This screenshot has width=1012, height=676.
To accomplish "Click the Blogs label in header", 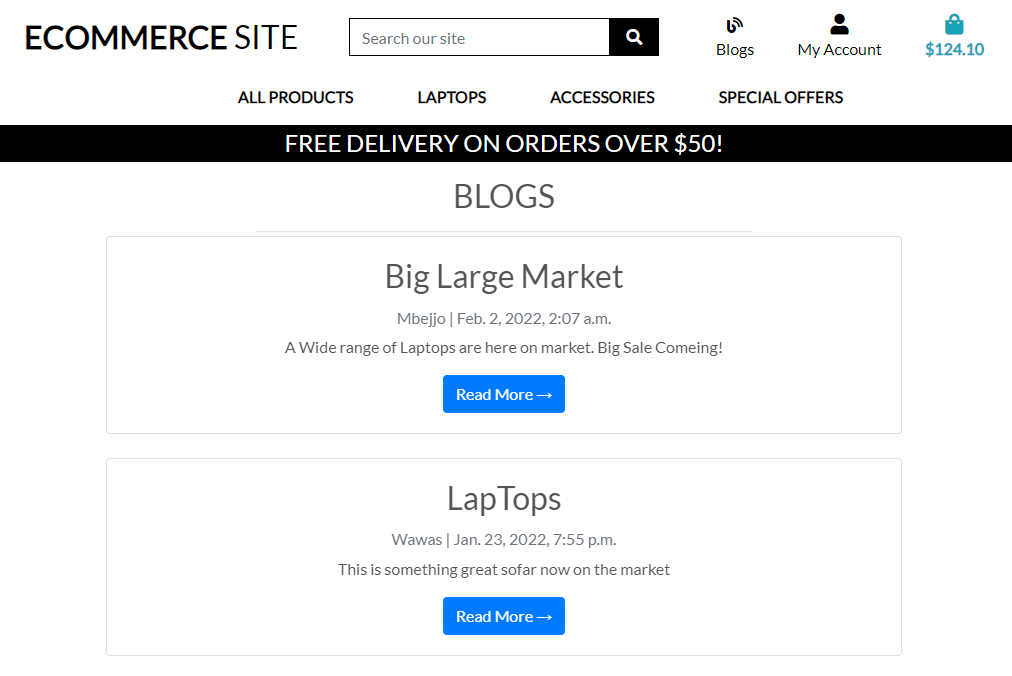I will point(734,50).
